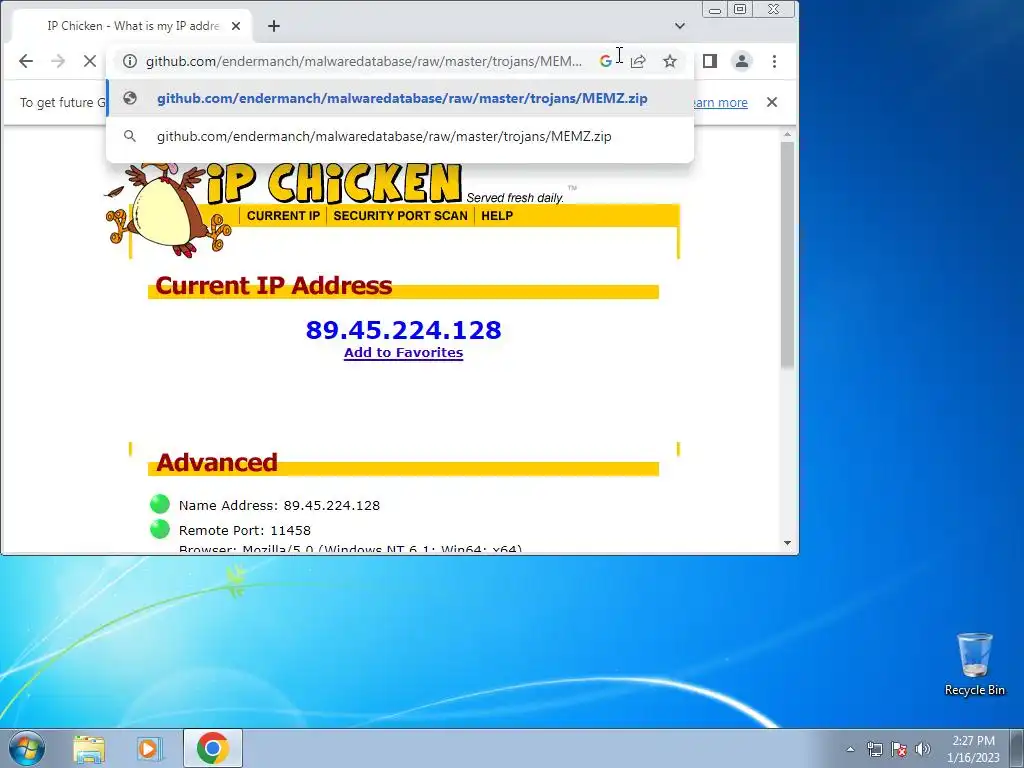Click the green dot beside Name Address
The height and width of the screenshot is (768, 1024).
click(160, 504)
